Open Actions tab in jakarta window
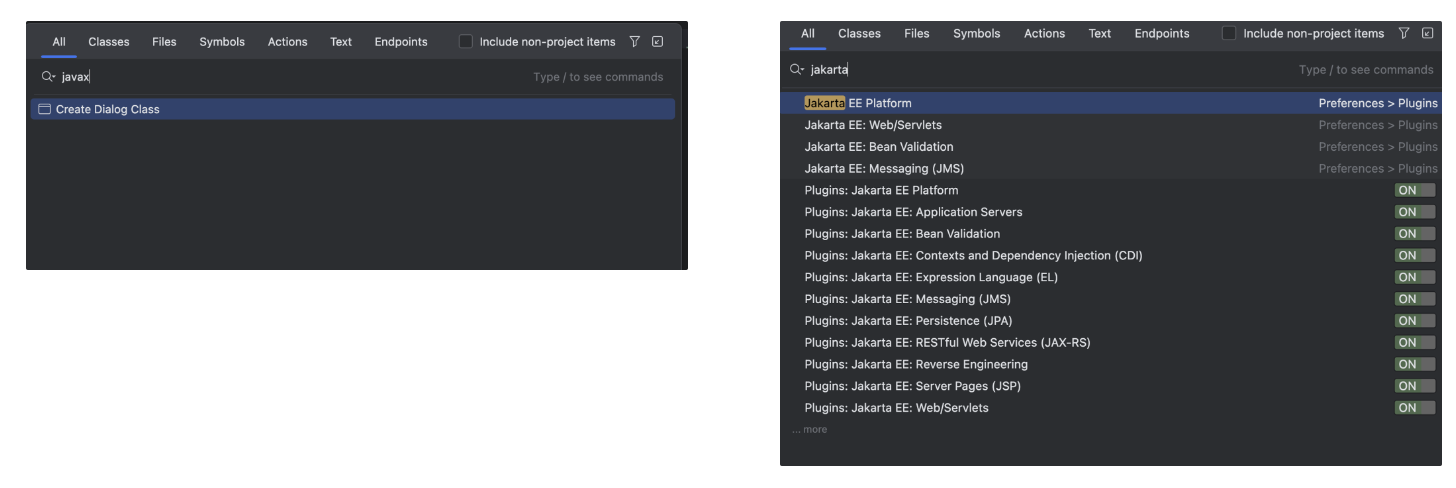The image size is (1456, 488). [1044, 34]
